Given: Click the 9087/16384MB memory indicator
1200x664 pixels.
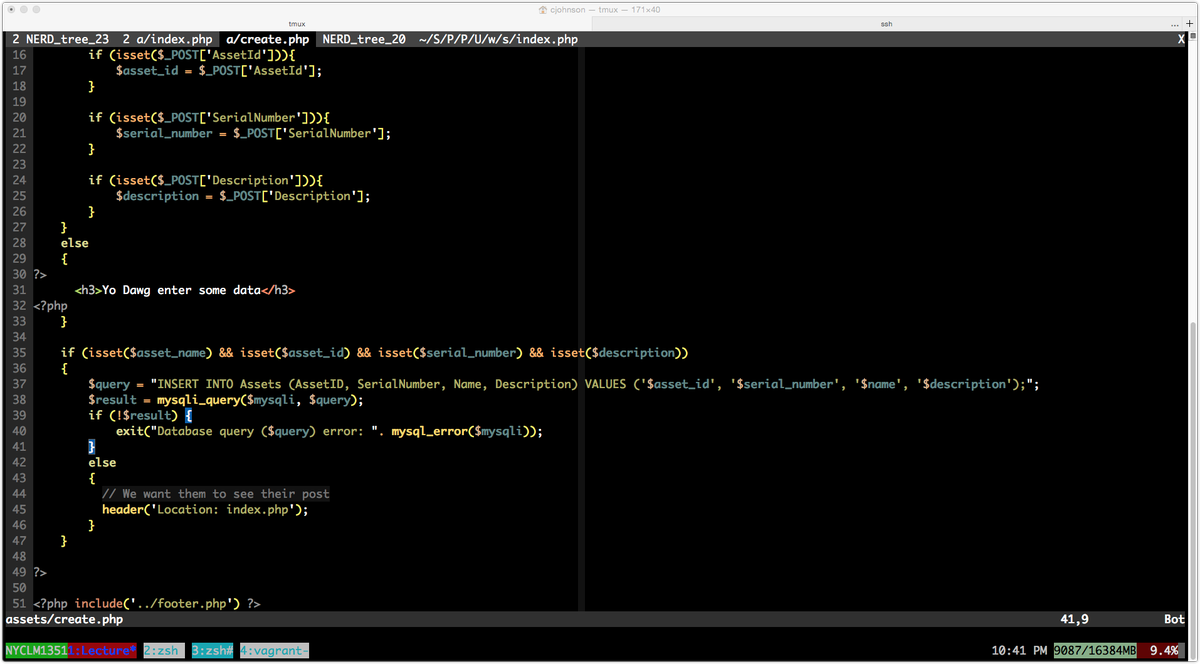Looking at the screenshot, I should coord(1095,651).
